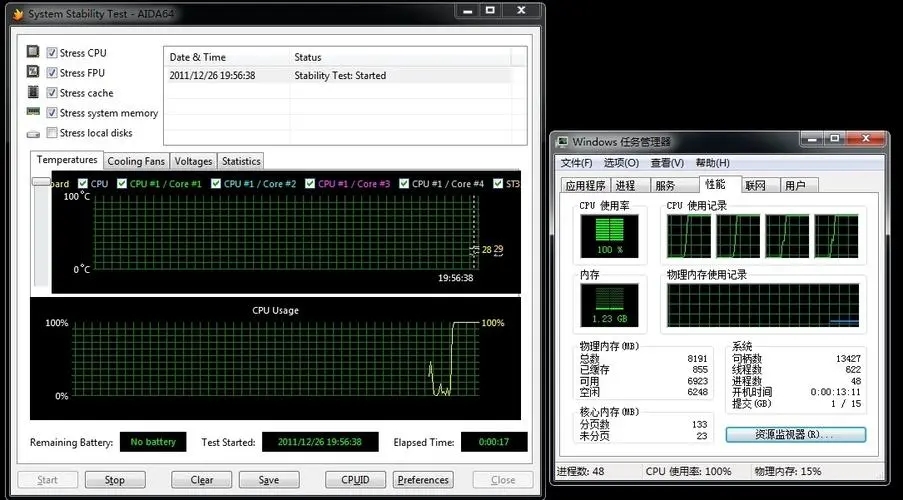Viewport: 903px width, 500px height.
Task: Click the FPU icon beside Stress FPU
Action: pyautogui.click(x=33, y=72)
